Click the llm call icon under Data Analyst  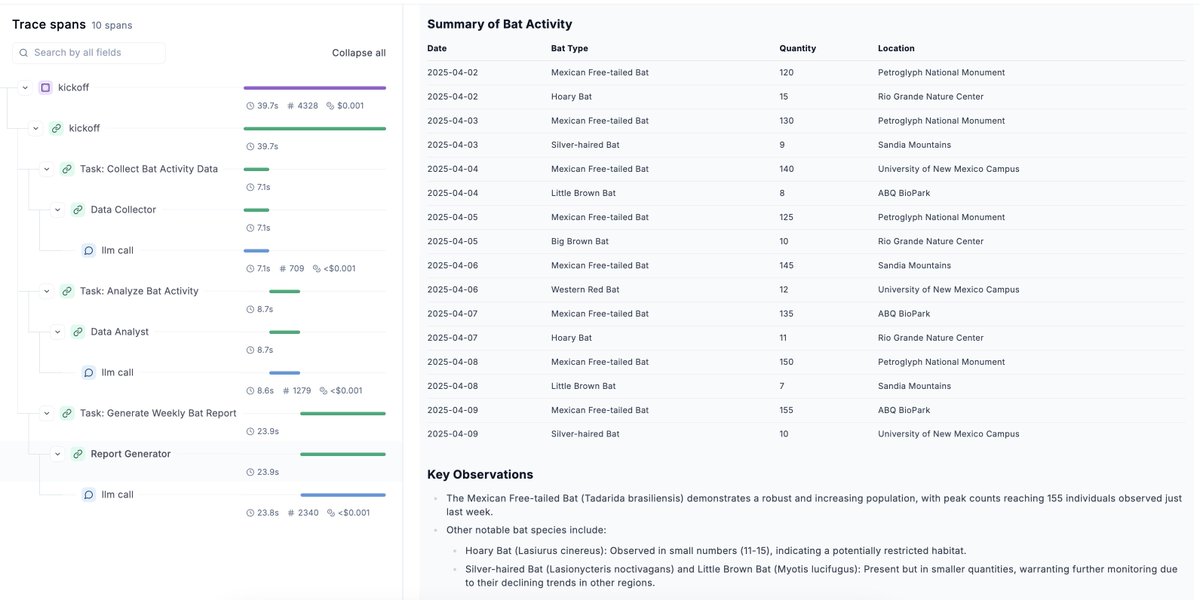coord(88,373)
